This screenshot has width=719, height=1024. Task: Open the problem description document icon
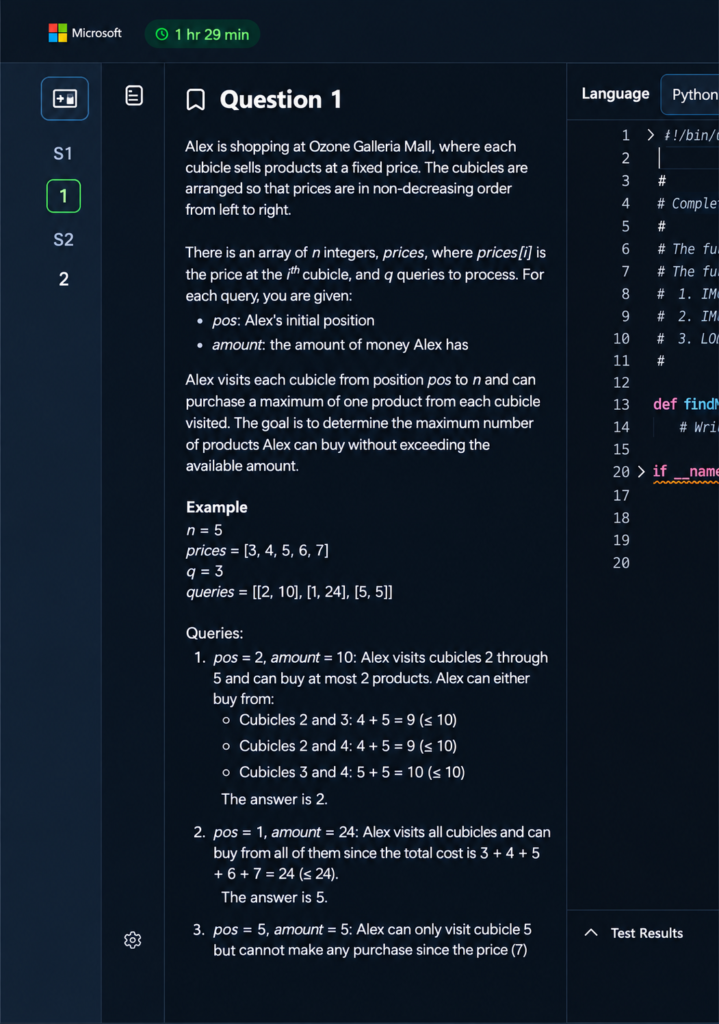point(134,95)
